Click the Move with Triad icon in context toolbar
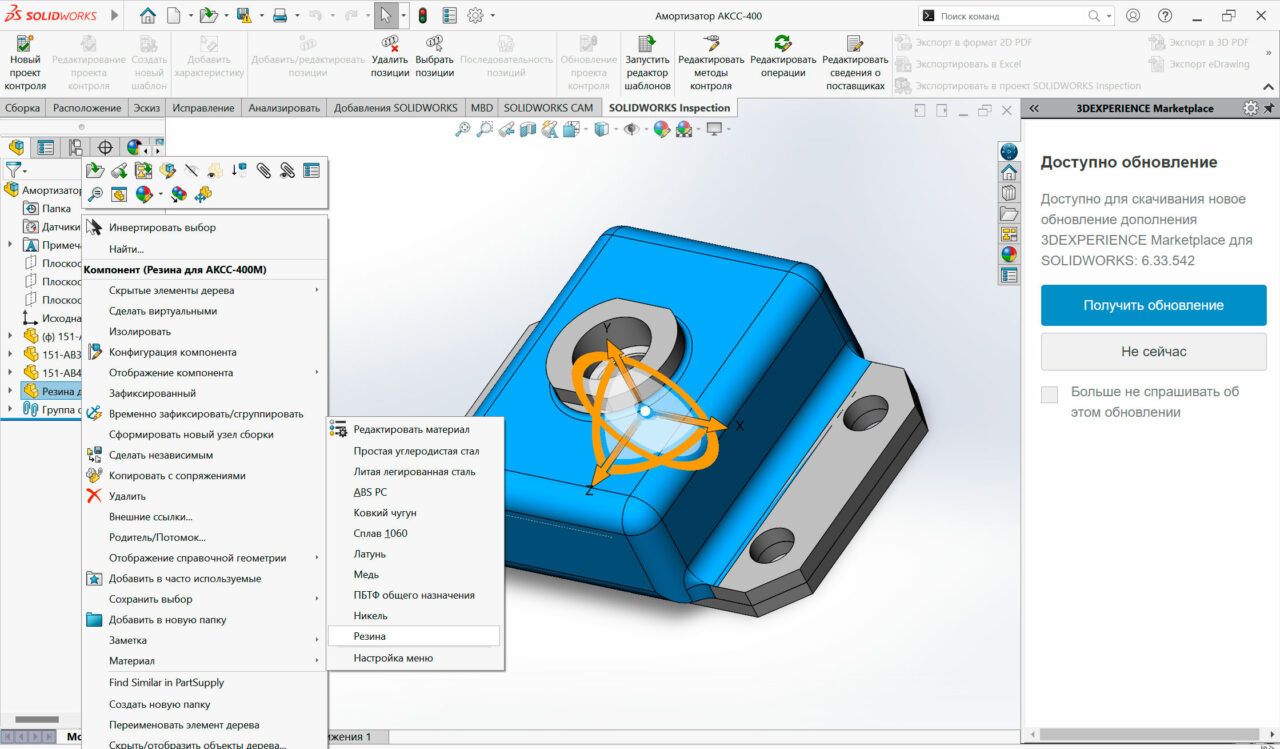The width and height of the screenshot is (1280, 749). [204, 194]
